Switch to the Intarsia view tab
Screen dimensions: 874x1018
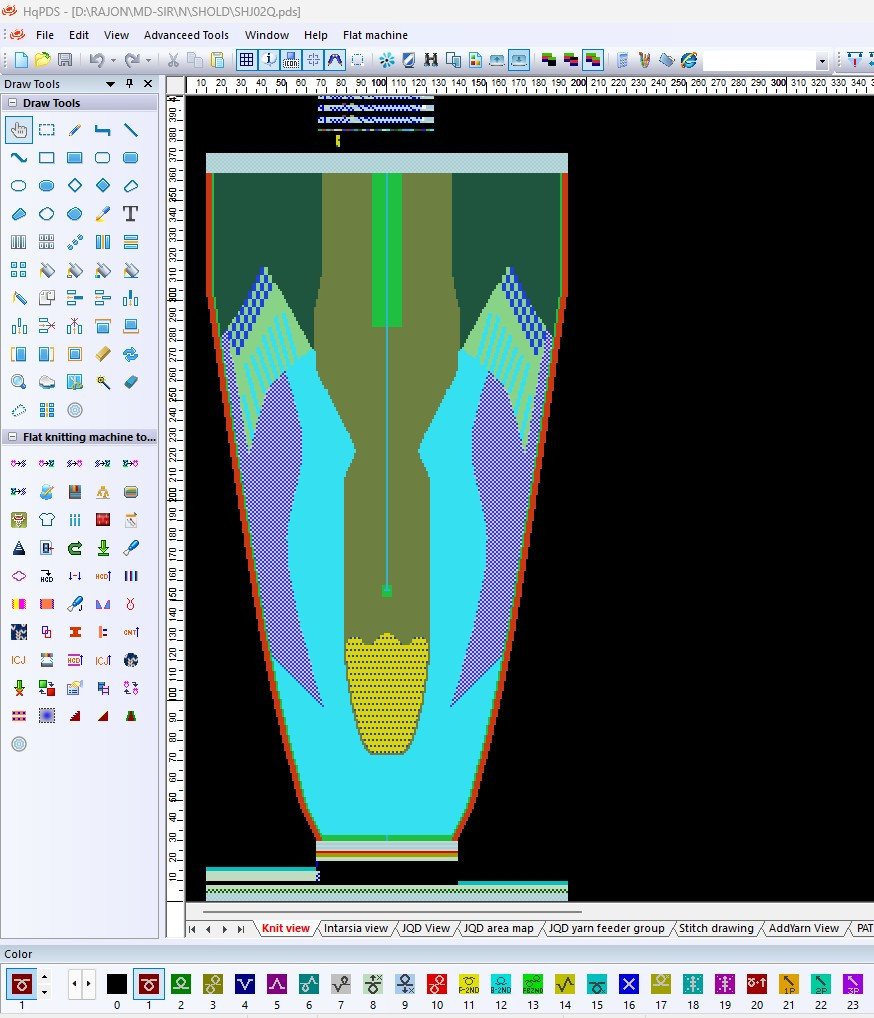coord(355,928)
